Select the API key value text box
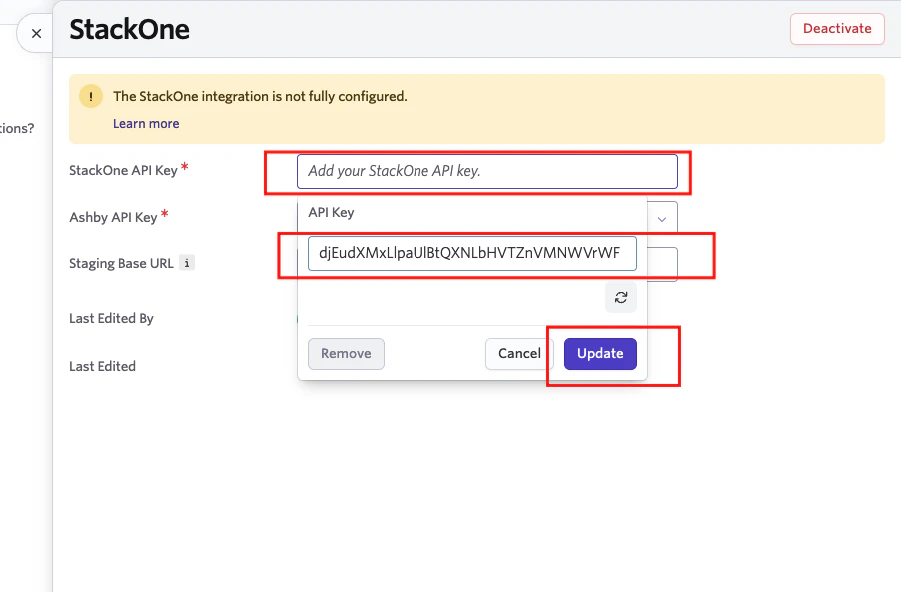 pyautogui.click(x=472, y=253)
